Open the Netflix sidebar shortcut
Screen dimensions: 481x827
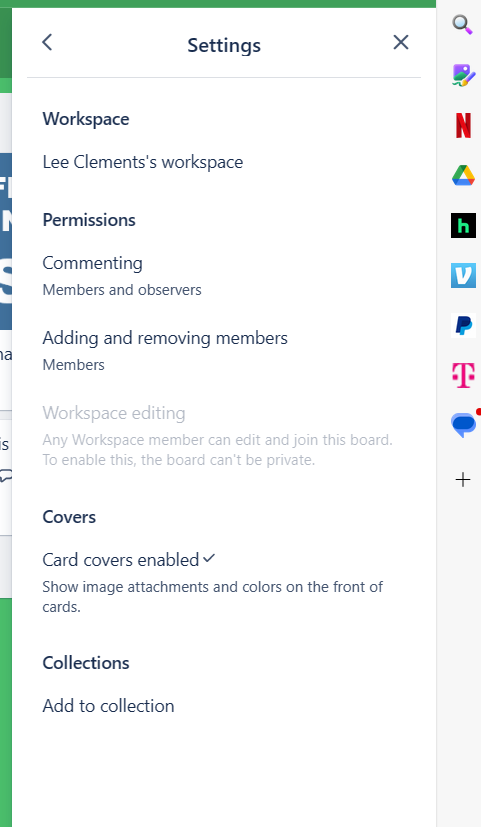(464, 126)
